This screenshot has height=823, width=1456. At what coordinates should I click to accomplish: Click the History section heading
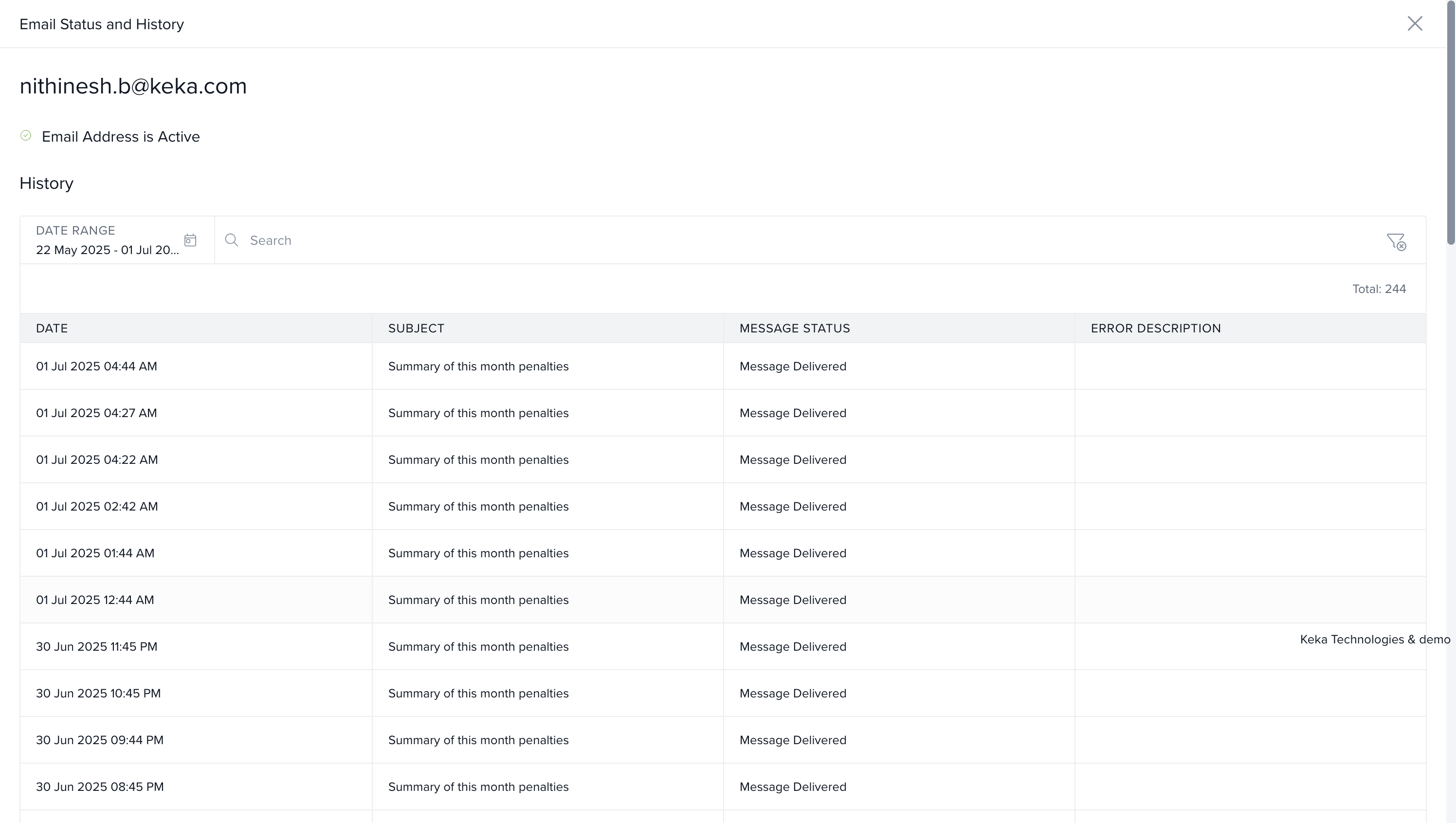46,183
